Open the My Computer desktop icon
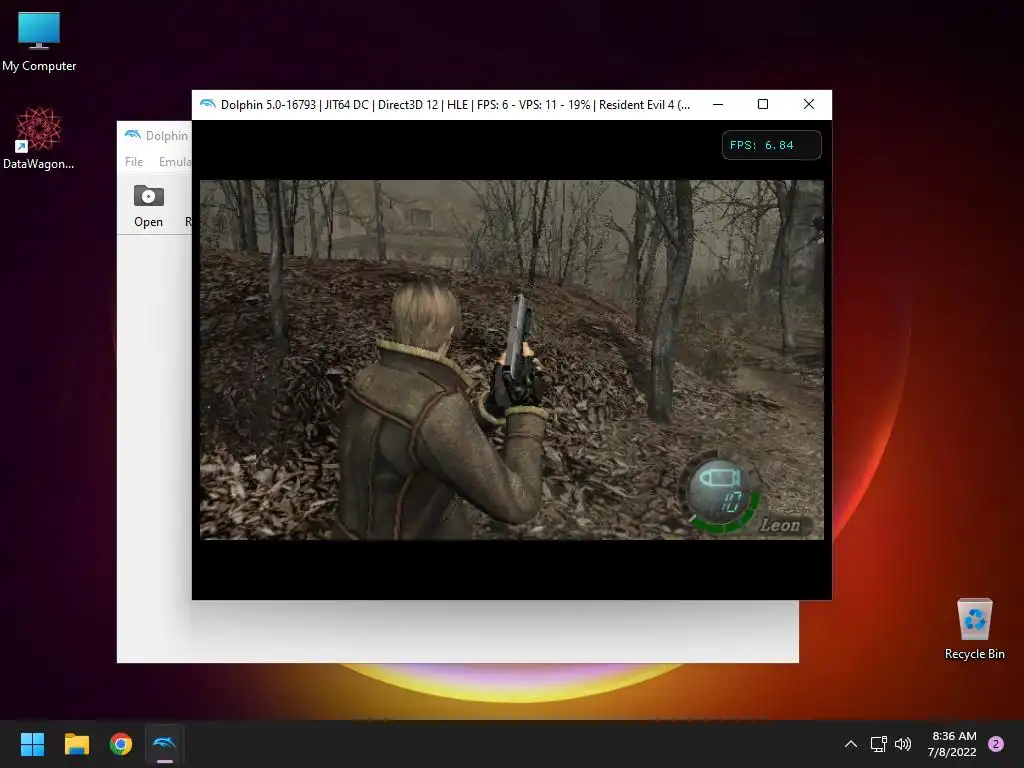Viewport: 1024px width, 768px height. [x=39, y=41]
